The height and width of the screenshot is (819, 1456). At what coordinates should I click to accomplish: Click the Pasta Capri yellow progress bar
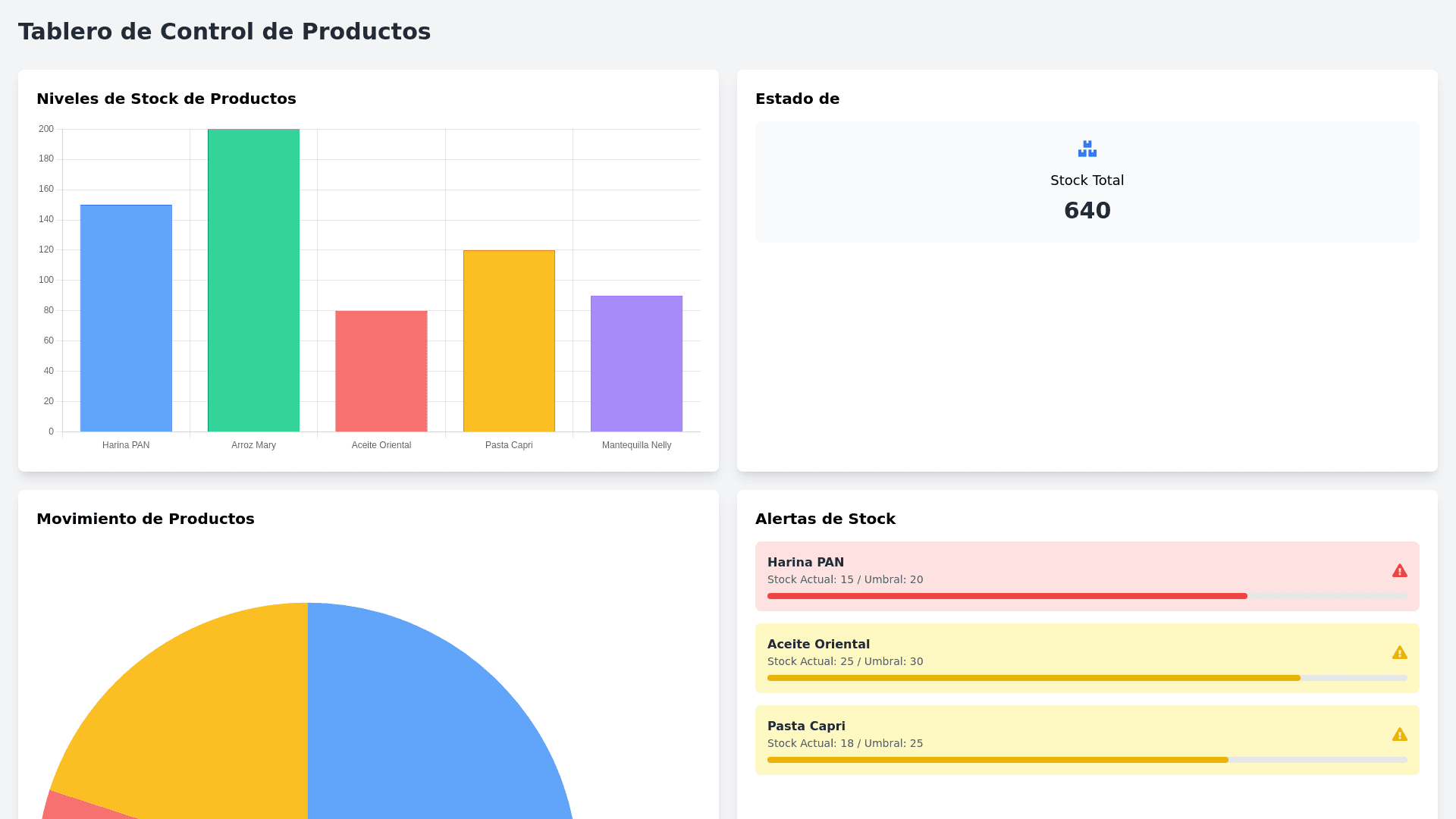pos(997,760)
